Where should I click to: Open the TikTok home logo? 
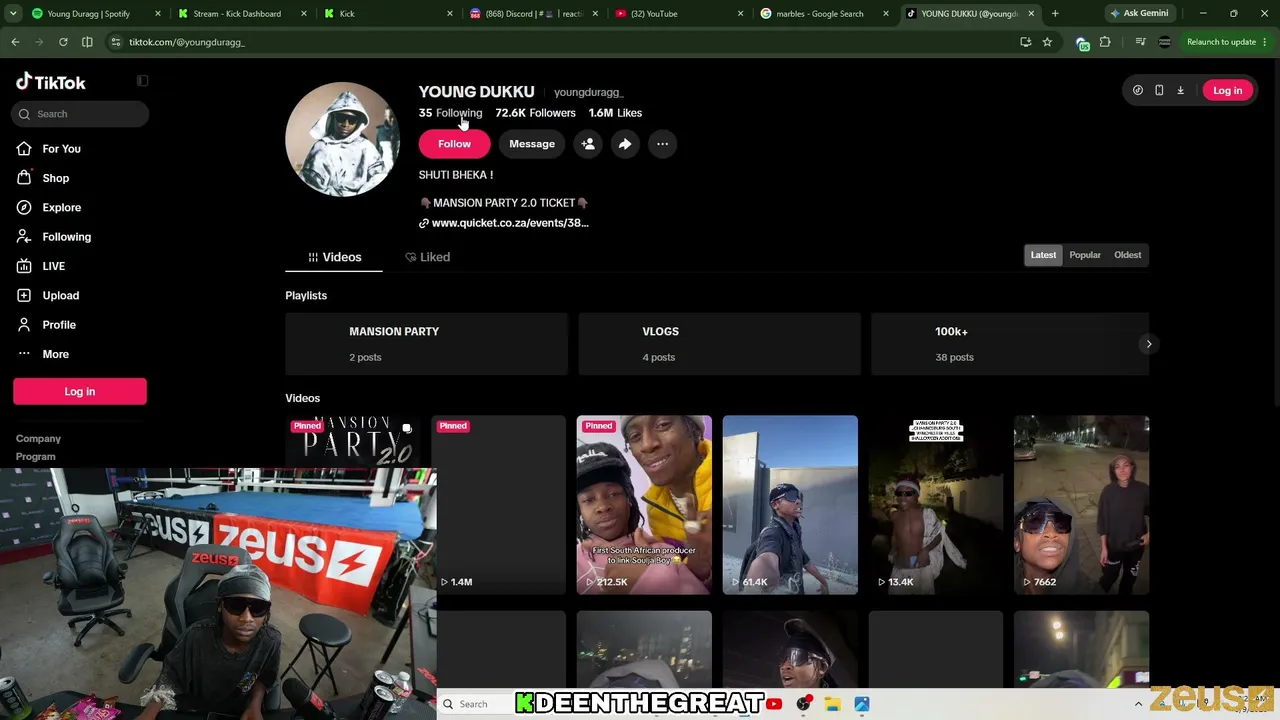(51, 82)
